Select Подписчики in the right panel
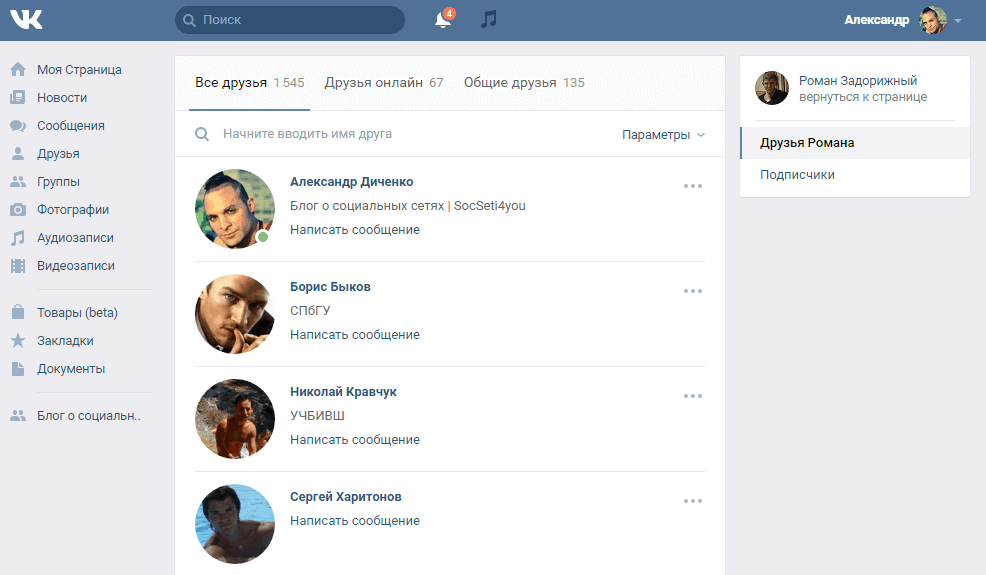Image resolution: width=986 pixels, height=575 pixels. click(797, 175)
